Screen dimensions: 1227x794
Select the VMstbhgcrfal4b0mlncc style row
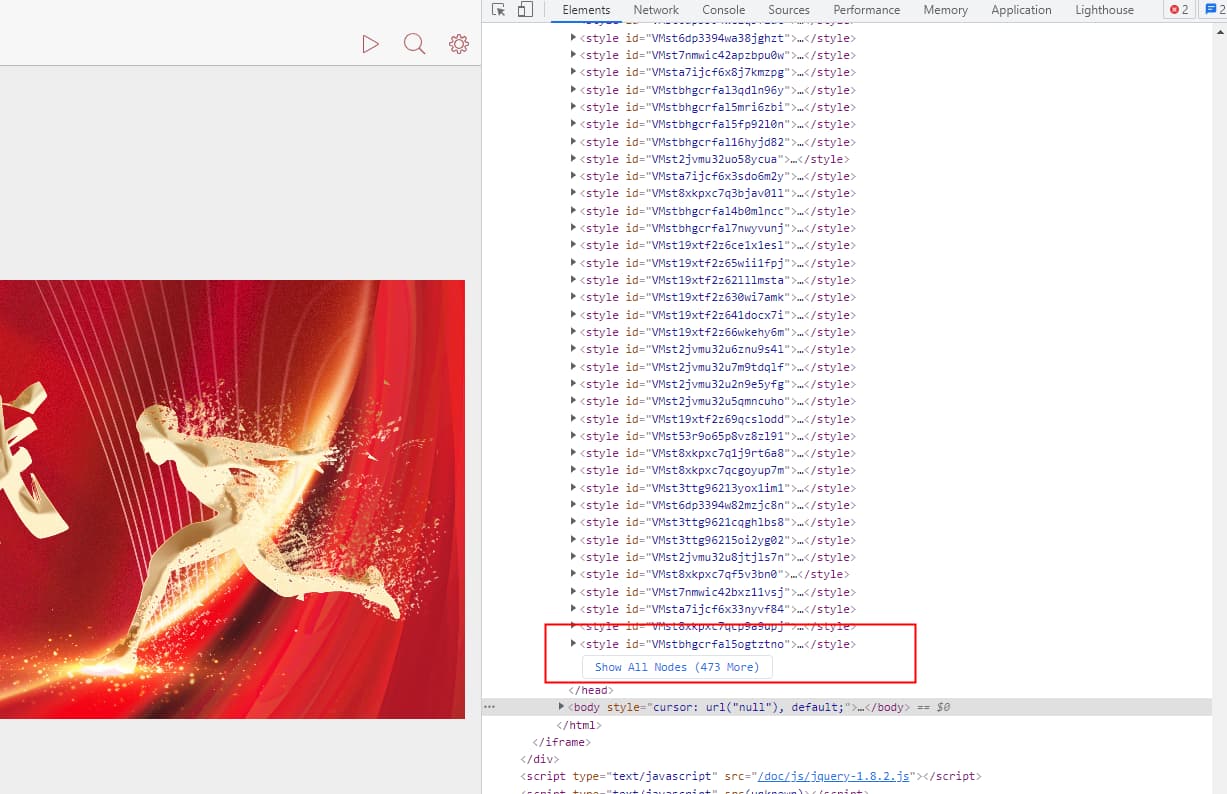tap(716, 211)
